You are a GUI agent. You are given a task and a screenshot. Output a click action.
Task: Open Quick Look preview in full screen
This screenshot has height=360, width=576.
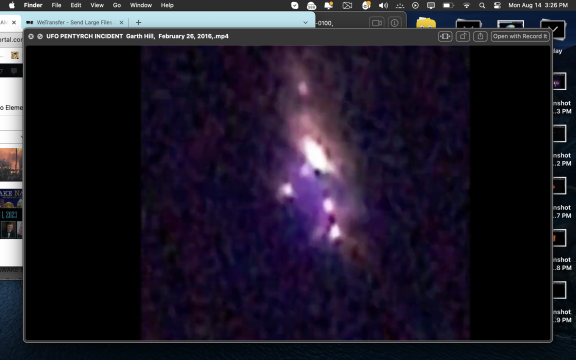pyautogui.click(x=40, y=36)
